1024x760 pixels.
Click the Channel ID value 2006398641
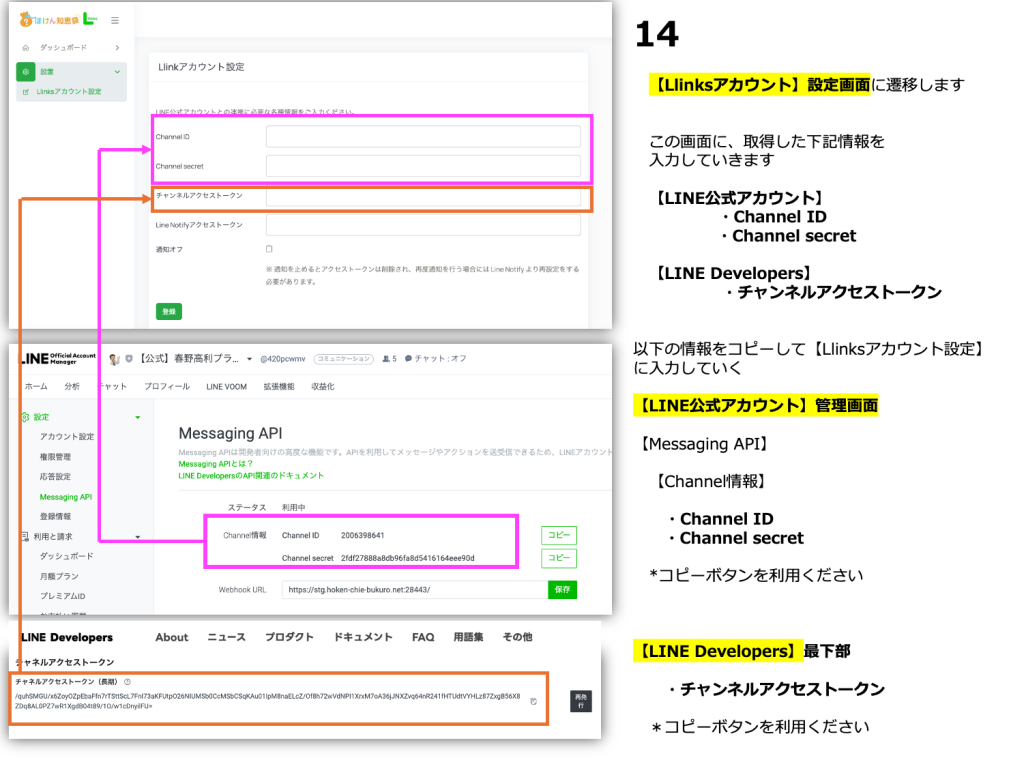click(362, 535)
